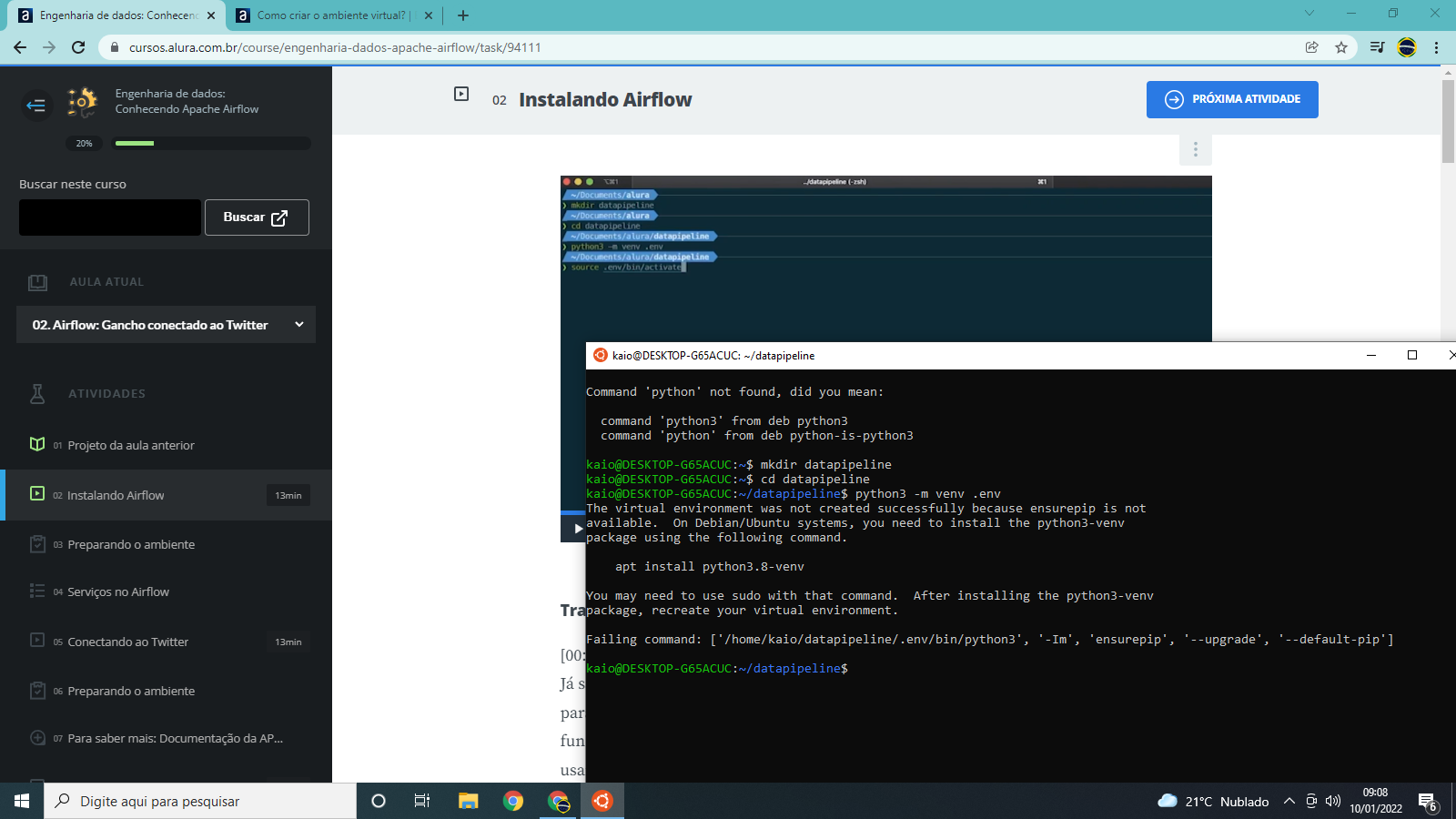1456x819 pixels.
Task: Reload the current page
Action: (78, 47)
